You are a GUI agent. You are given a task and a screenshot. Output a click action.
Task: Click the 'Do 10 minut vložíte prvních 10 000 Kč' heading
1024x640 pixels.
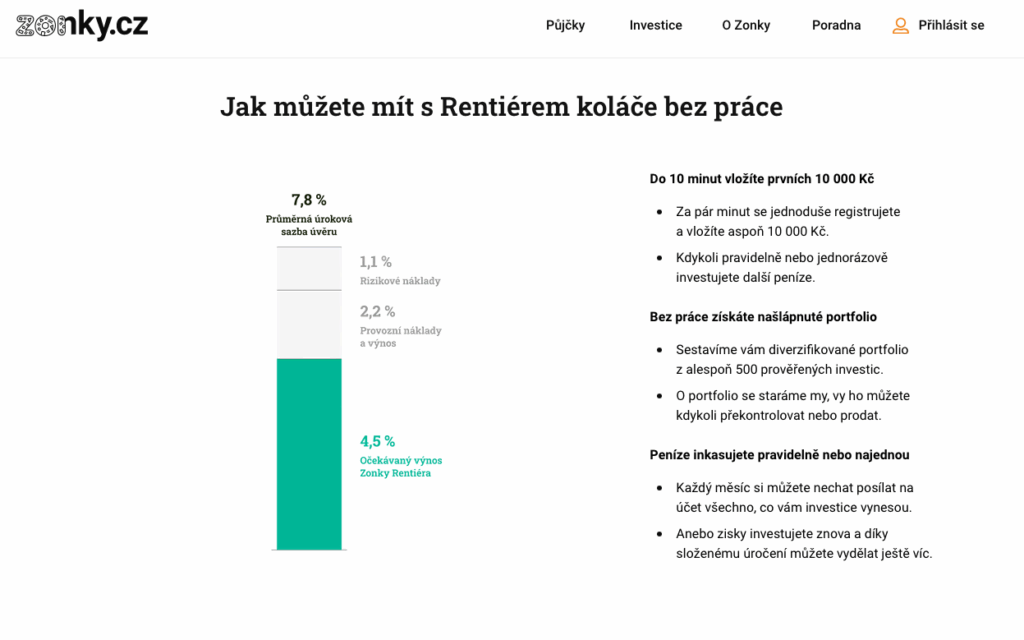click(761, 179)
